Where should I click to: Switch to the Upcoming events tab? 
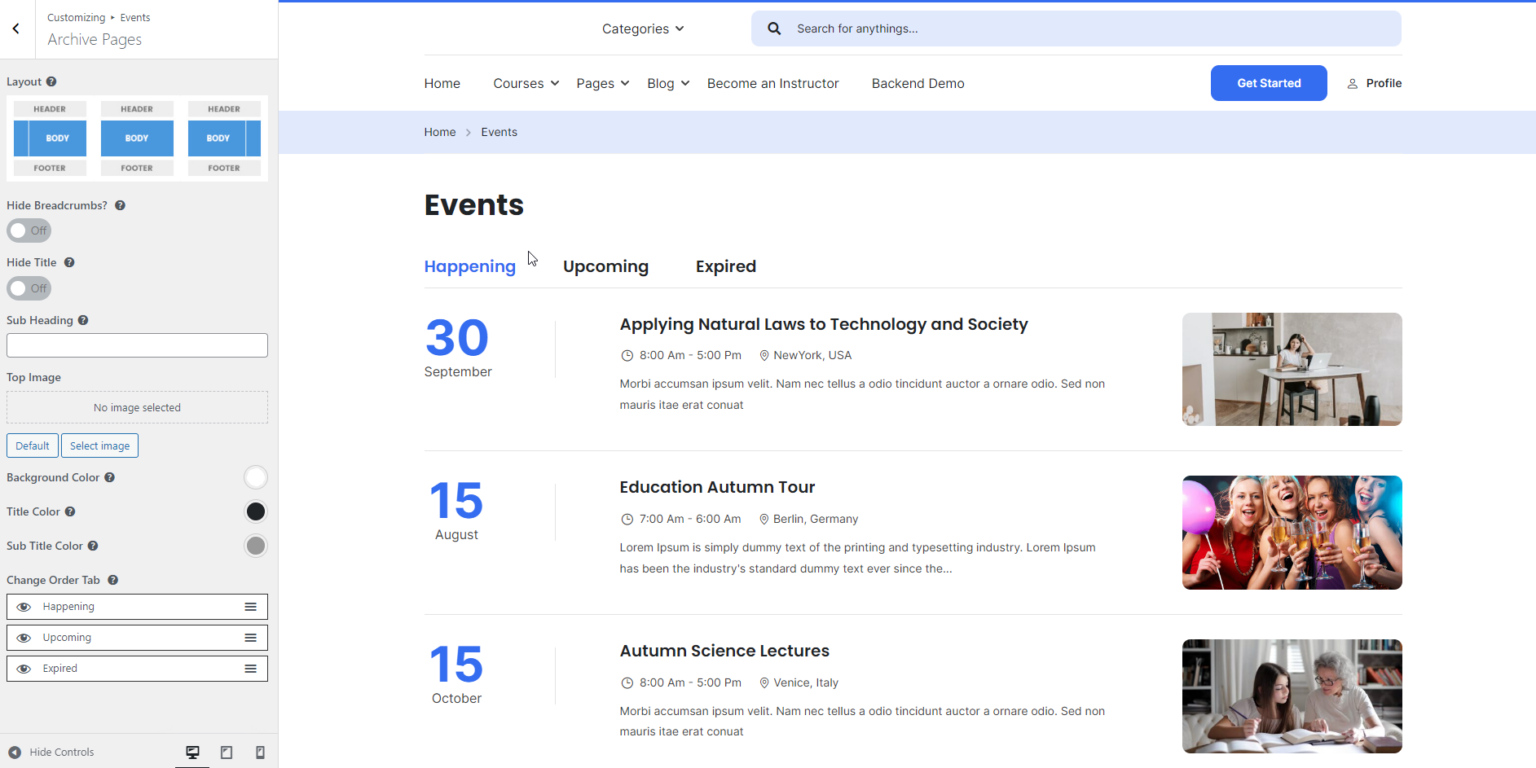(605, 266)
